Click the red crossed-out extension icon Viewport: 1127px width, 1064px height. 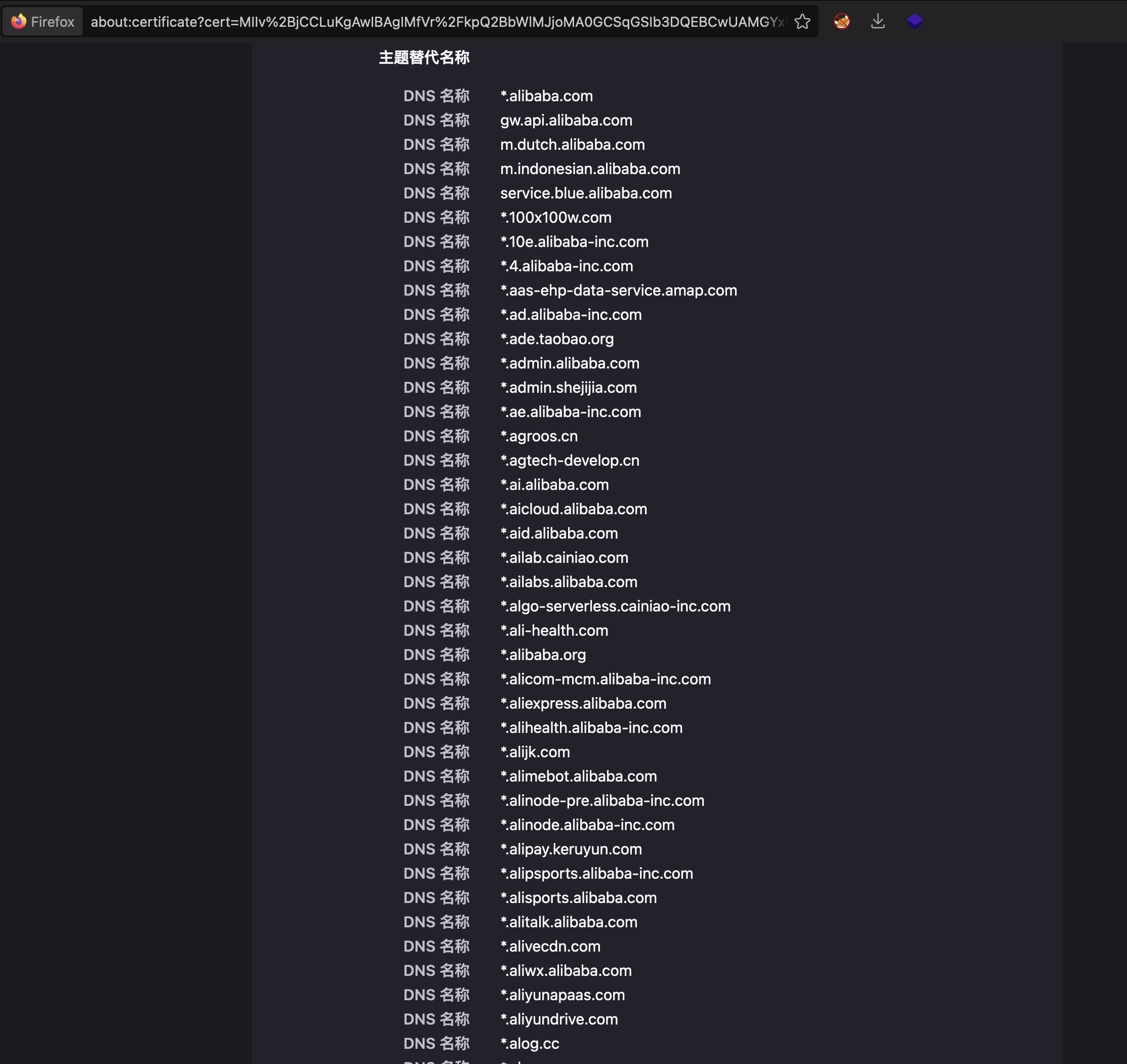pyautogui.click(x=841, y=22)
